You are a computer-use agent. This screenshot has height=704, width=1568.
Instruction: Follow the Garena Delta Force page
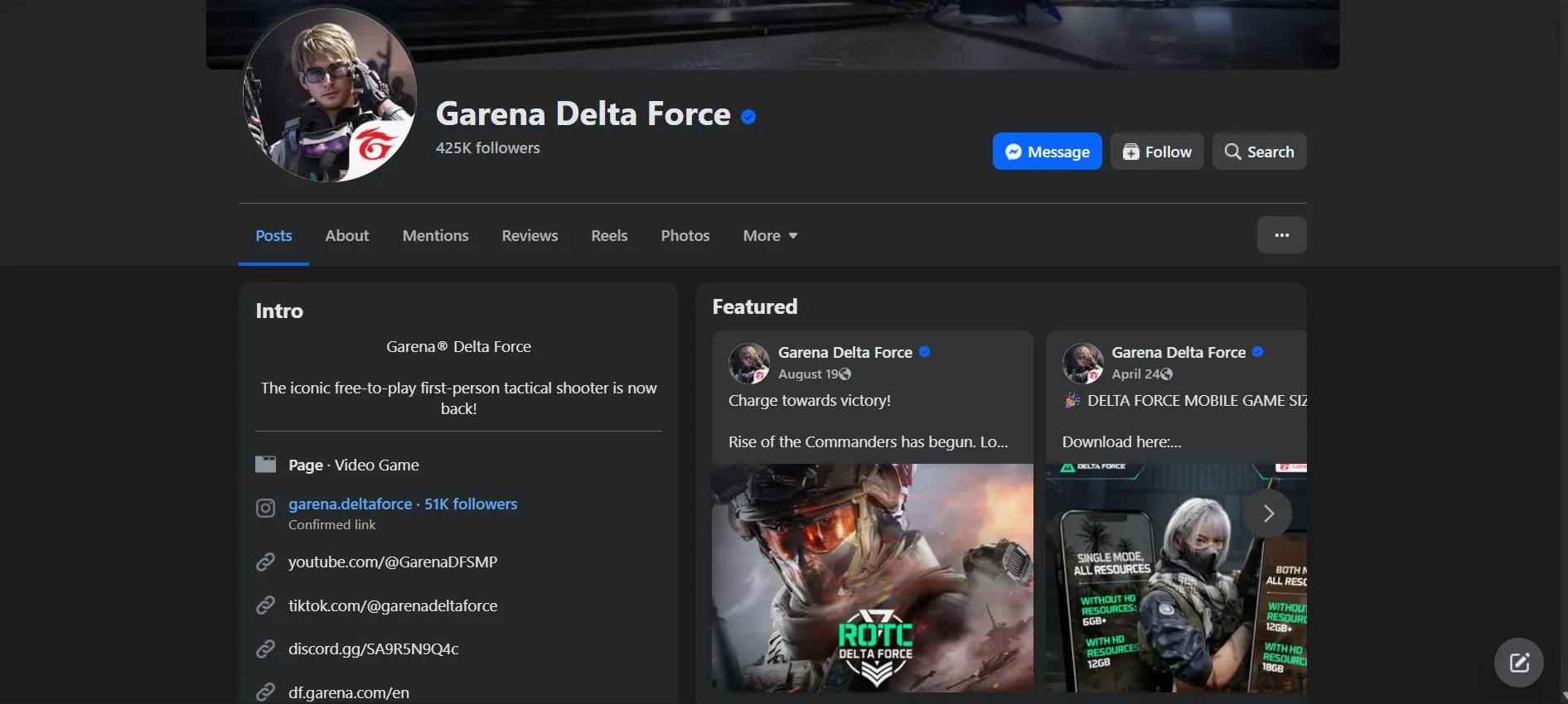tap(1157, 152)
